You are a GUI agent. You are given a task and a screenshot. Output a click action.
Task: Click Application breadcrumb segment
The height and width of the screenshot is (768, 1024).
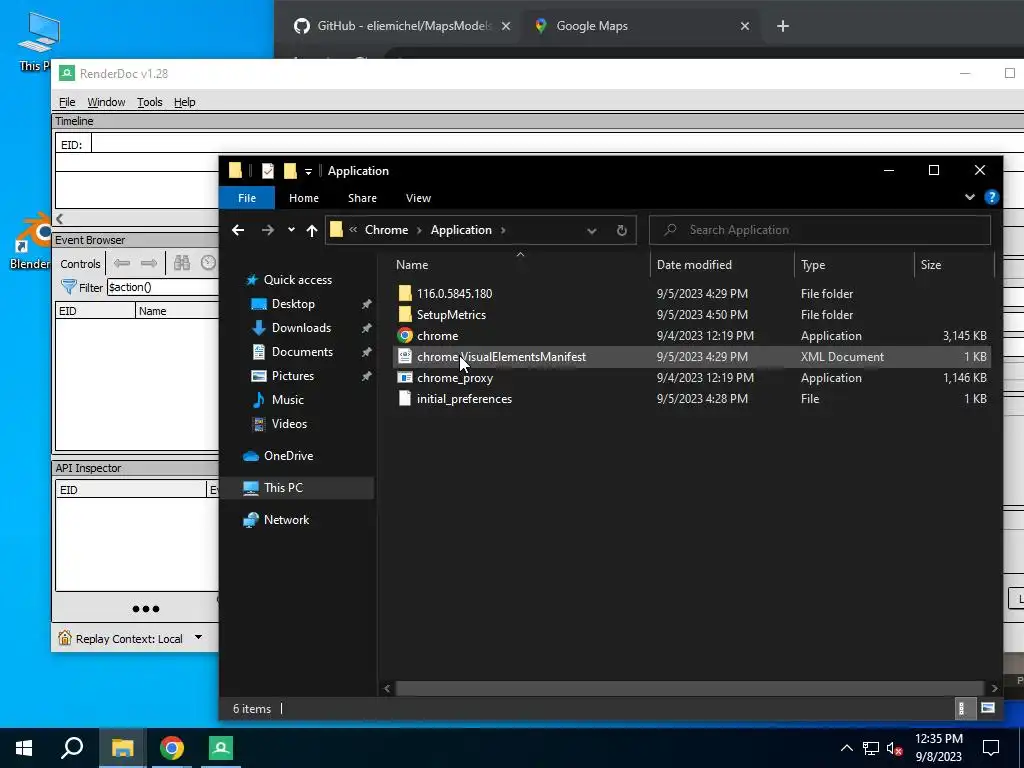[x=461, y=230]
